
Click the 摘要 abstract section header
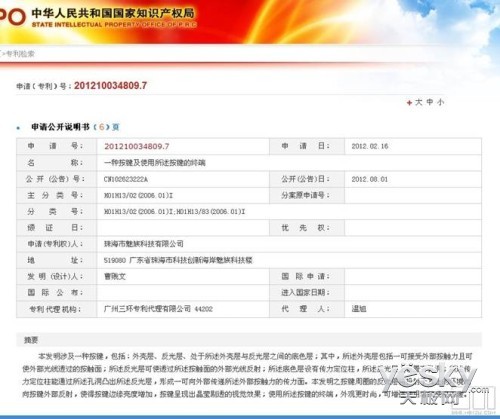[31, 340]
